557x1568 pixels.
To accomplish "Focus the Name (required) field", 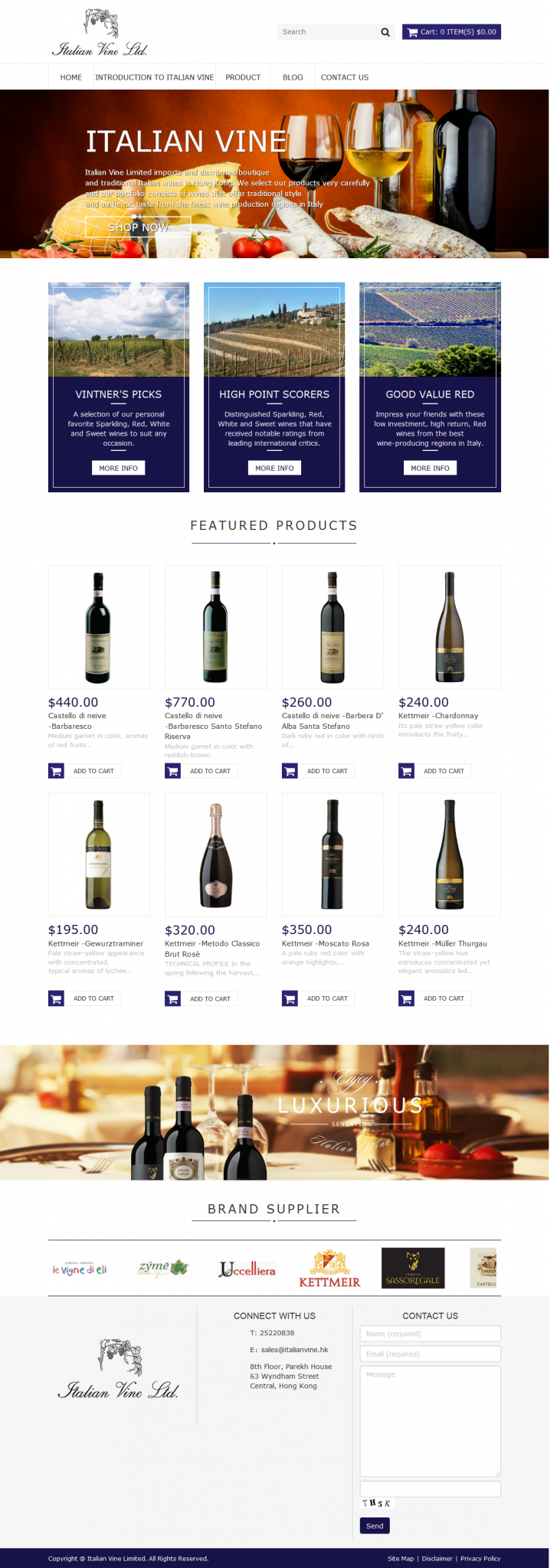I will [430, 1333].
